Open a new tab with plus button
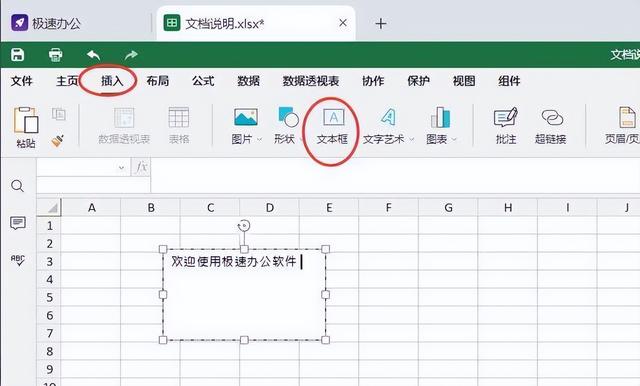This screenshot has width=640, height=386. (x=380, y=24)
